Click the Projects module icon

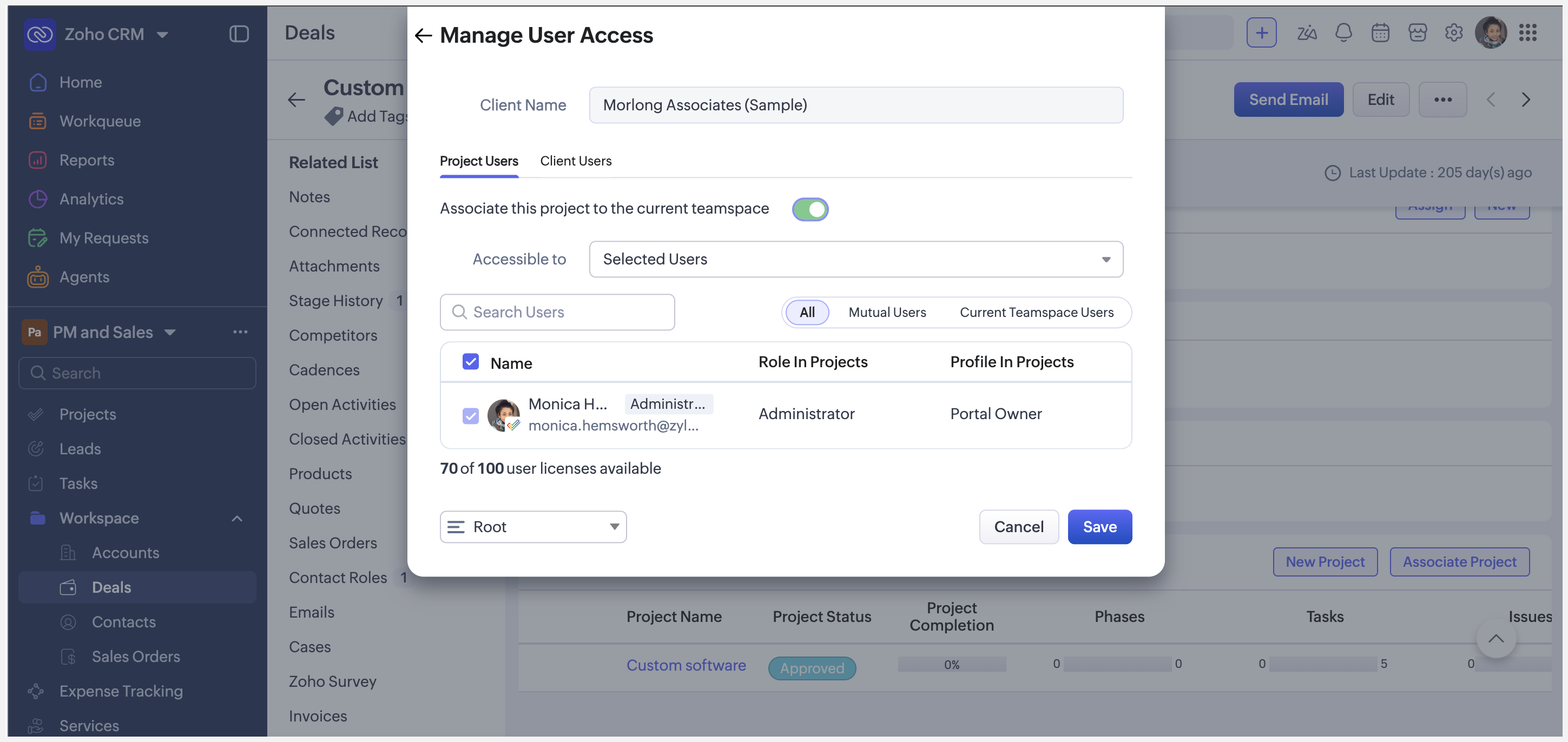click(36, 414)
